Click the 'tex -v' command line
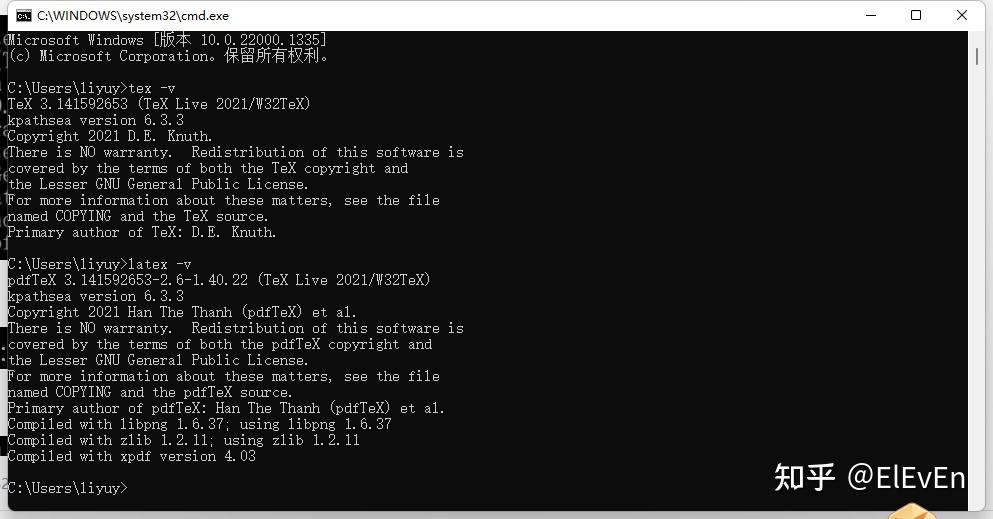The width and height of the screenshot is (993, 519). [92, 88]
